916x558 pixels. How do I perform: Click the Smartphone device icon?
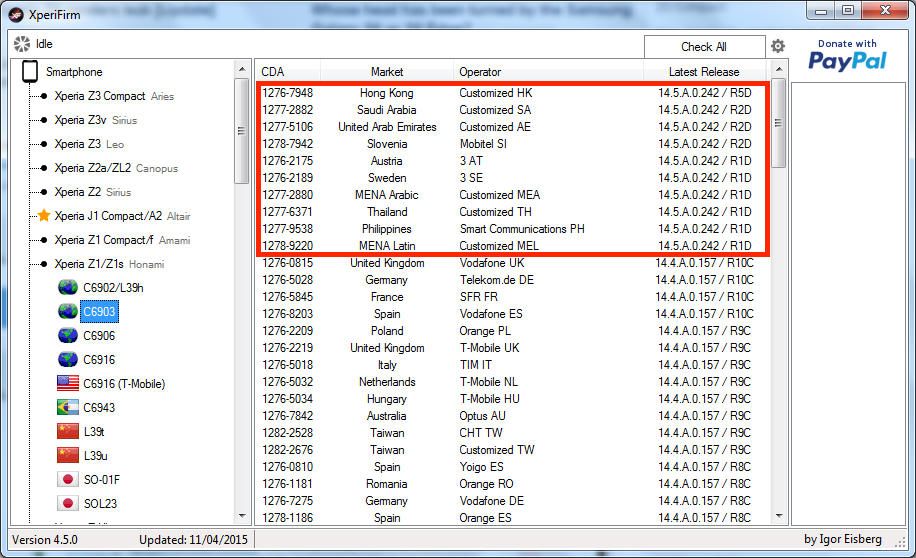click(30, 72)
